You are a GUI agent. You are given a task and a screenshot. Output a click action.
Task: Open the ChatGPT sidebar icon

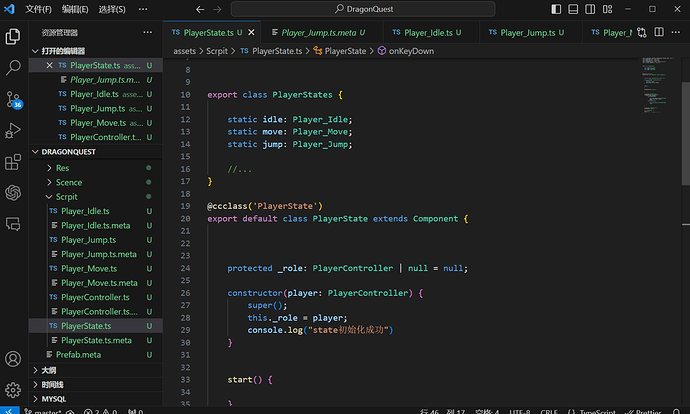(14, 192)
